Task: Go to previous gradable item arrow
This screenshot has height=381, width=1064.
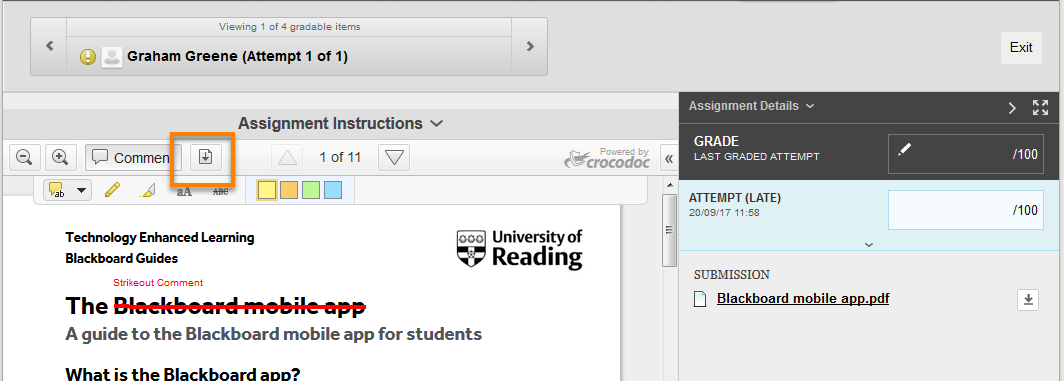Action: coord(49,46)
